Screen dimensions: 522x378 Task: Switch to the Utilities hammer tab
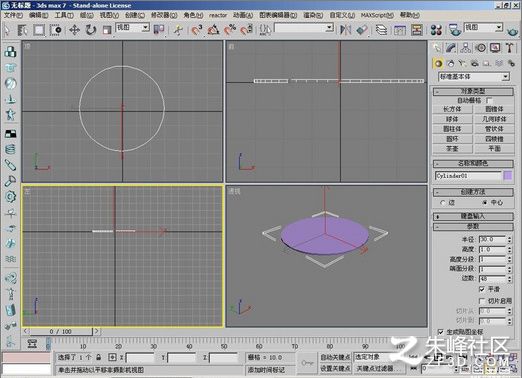pos(509,48)
